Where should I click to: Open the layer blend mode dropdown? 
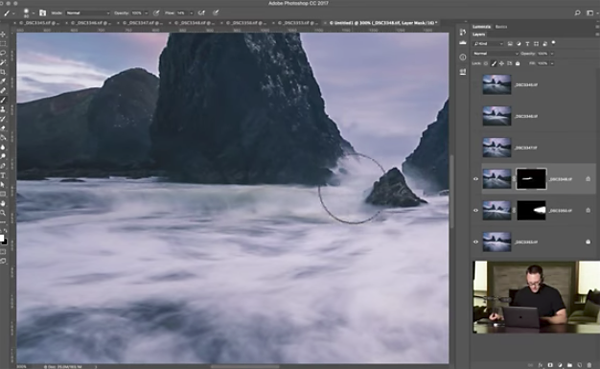pos(496,54)
